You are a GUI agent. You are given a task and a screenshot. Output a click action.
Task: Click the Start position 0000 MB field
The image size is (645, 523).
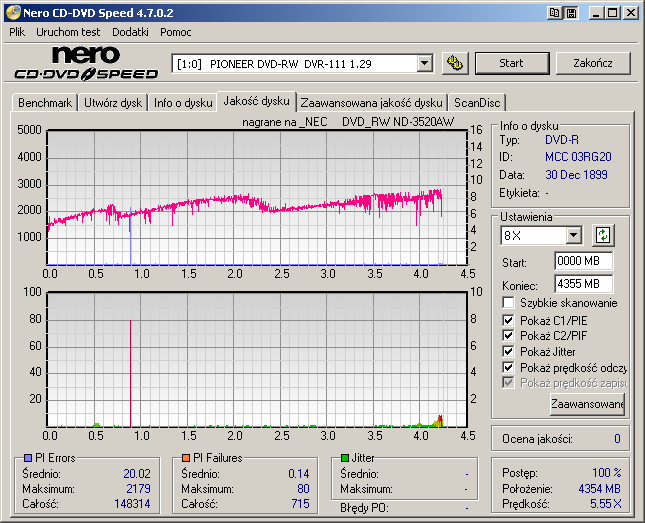point(583,261)
